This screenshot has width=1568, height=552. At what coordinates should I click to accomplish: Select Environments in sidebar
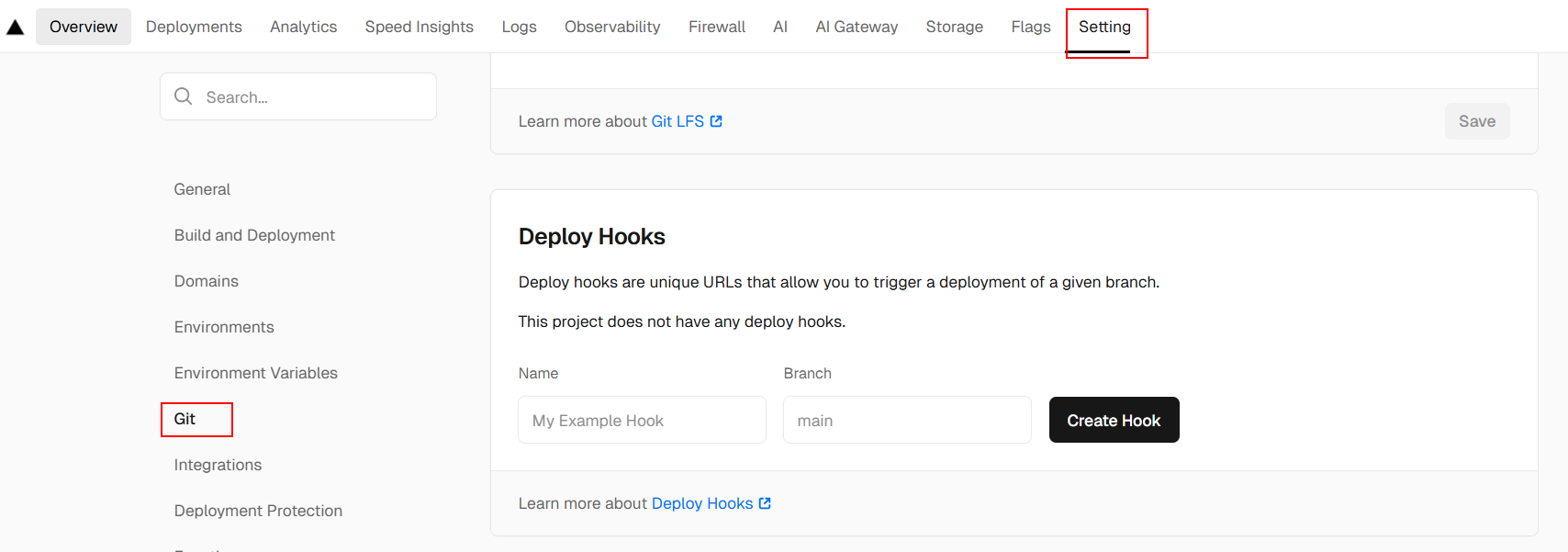[224, 327]
